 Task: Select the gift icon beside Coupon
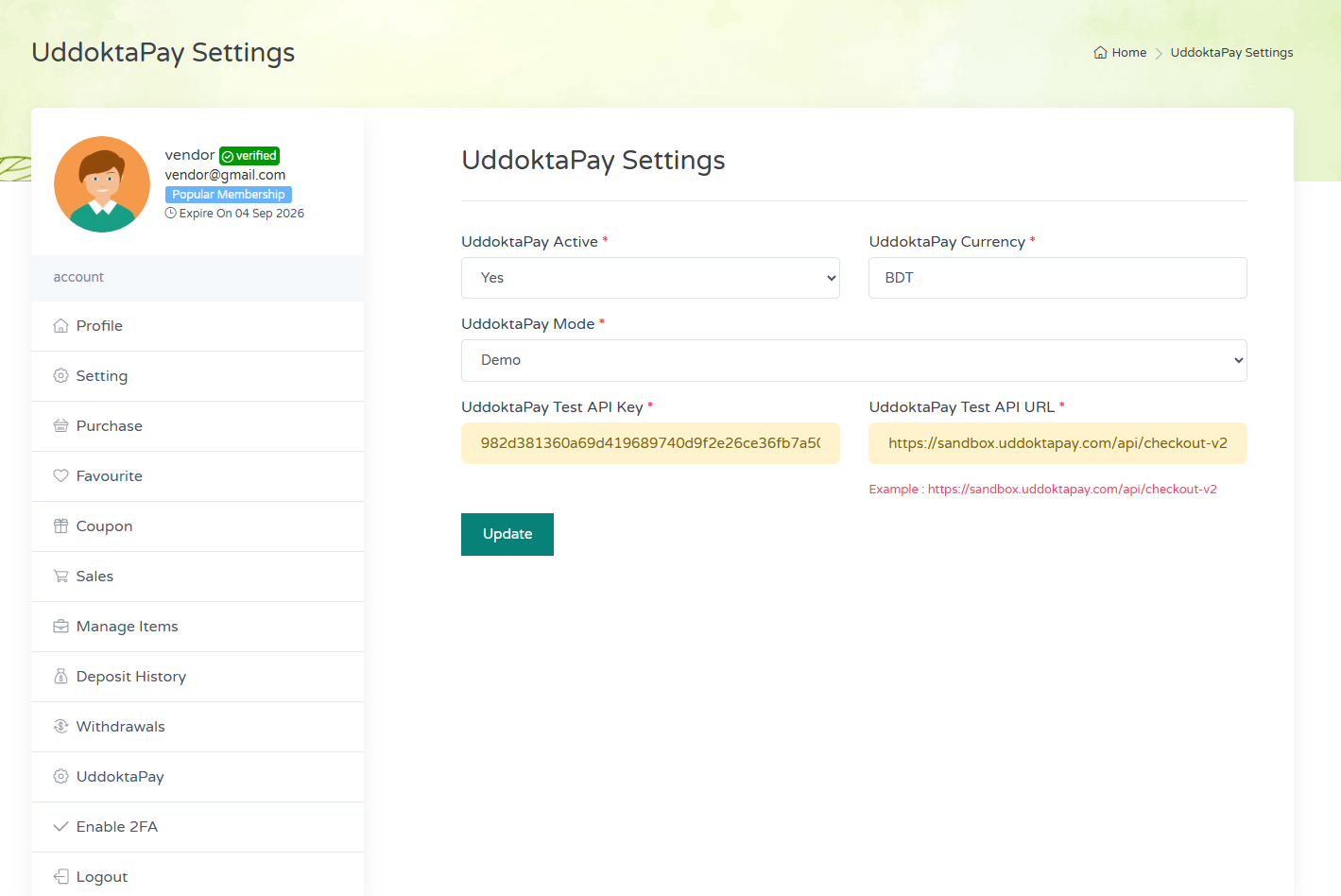(x=60, y=526)
